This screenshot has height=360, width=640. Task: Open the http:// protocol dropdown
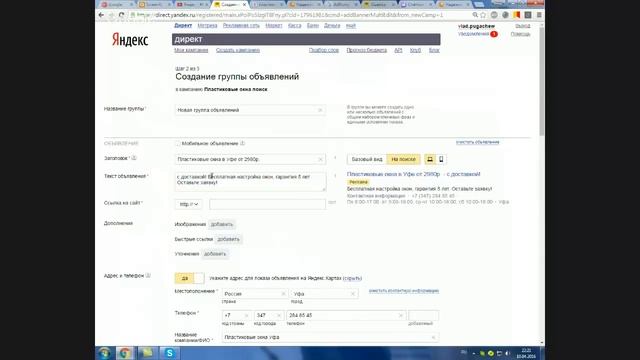pyautogui.click(x=189, y=204)
